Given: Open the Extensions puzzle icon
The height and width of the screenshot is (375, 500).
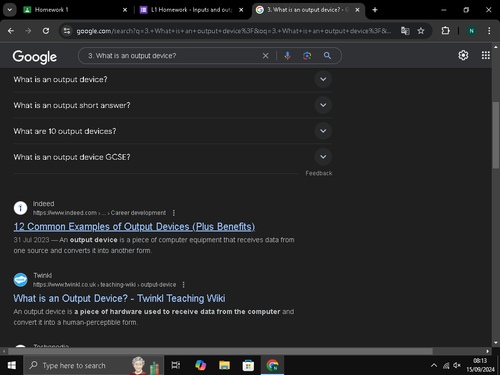Looking at the screenshot, I should point(445,31).
